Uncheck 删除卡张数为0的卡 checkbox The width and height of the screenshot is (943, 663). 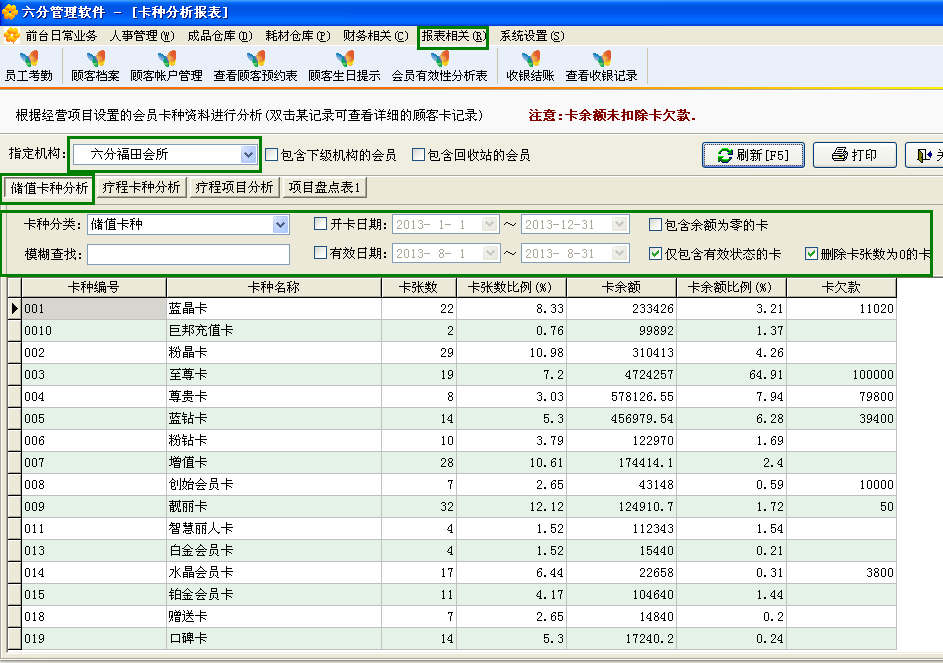tap(811, 254)
